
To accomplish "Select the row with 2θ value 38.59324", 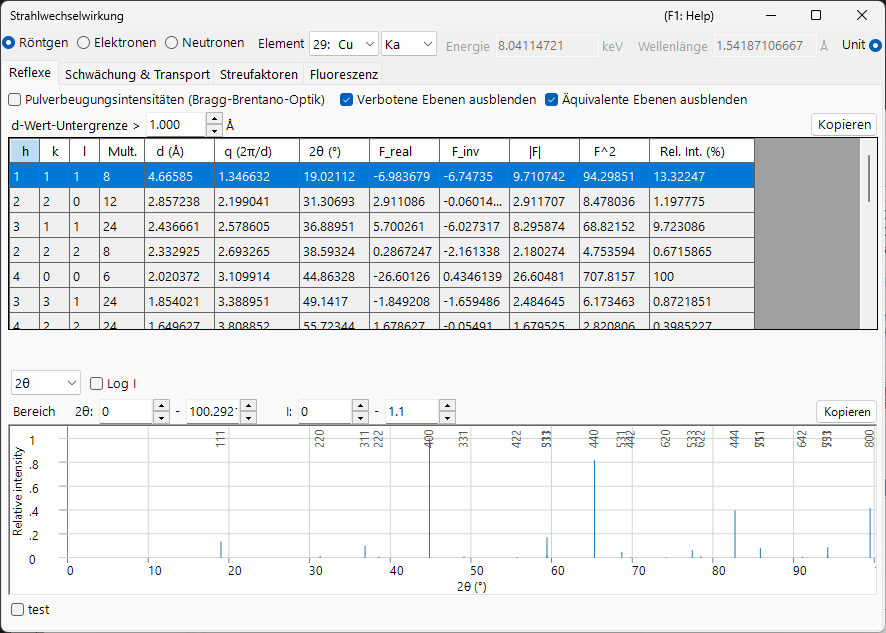I will click(382, 251).
